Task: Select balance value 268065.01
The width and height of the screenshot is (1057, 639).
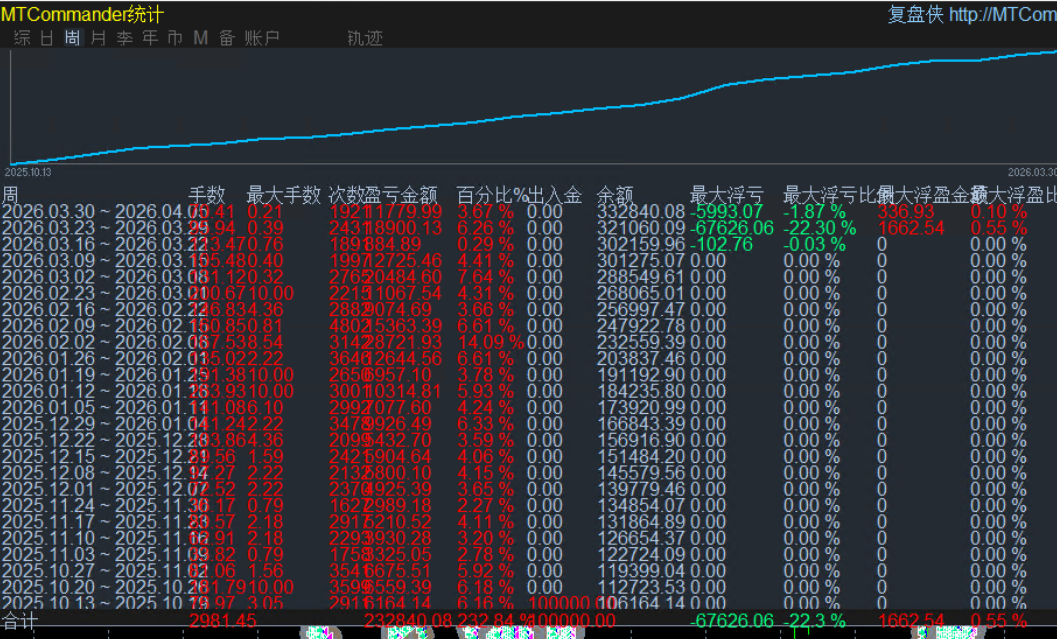Action: click(640, 293)
